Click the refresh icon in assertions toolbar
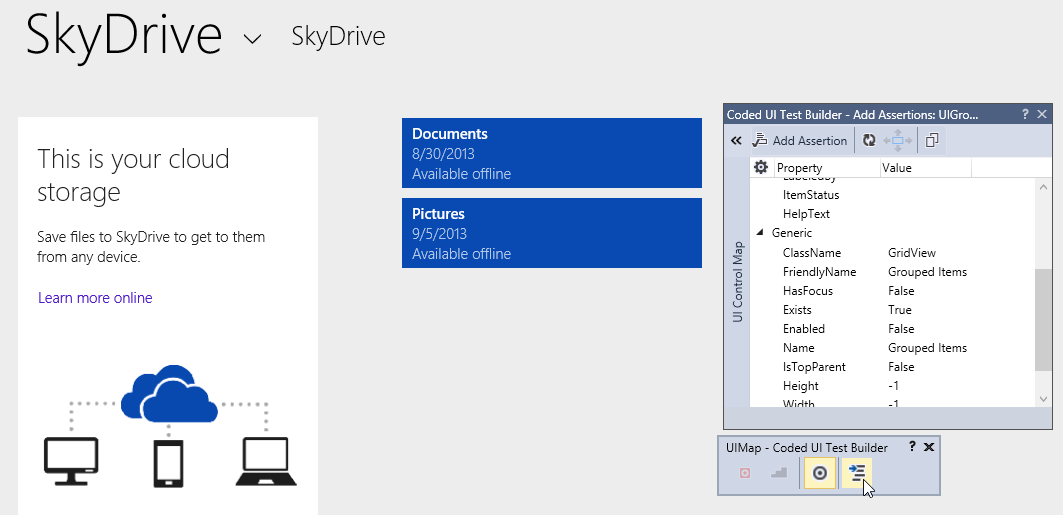 coord(869,141)
